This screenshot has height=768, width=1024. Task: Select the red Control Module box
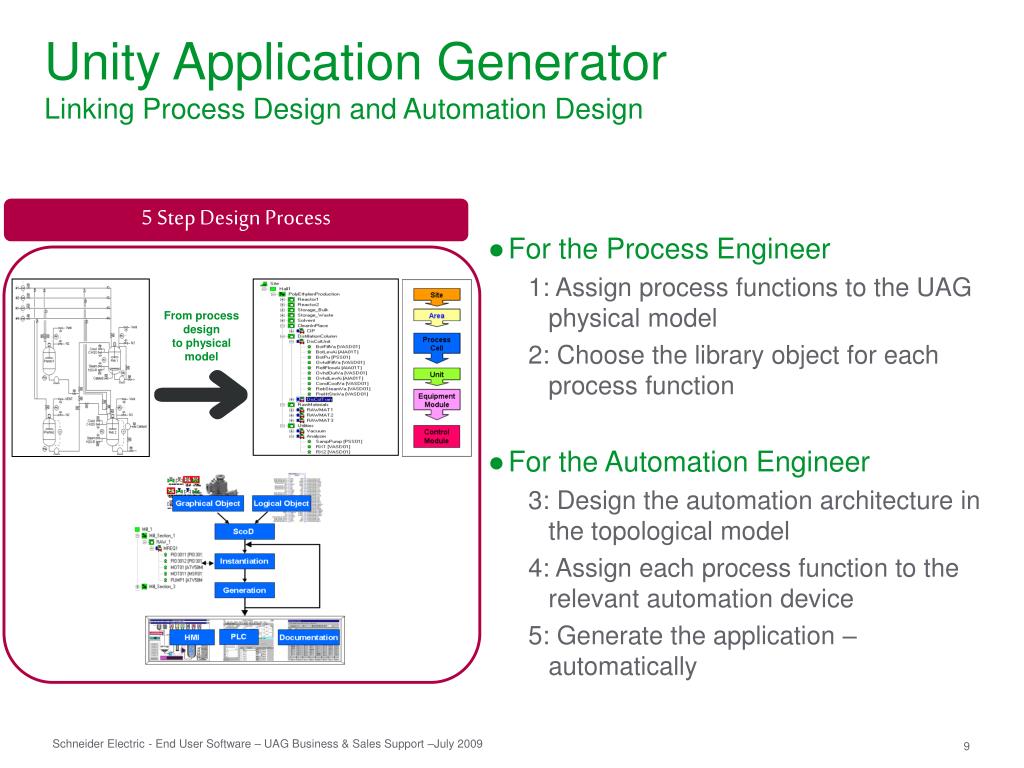[436, 436]
